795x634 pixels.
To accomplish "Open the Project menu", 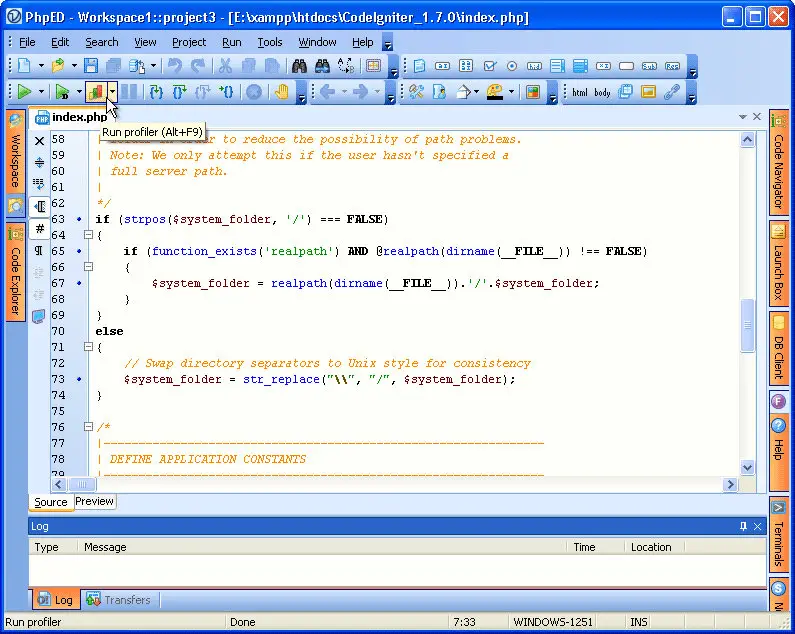I will tap(189, 42).
